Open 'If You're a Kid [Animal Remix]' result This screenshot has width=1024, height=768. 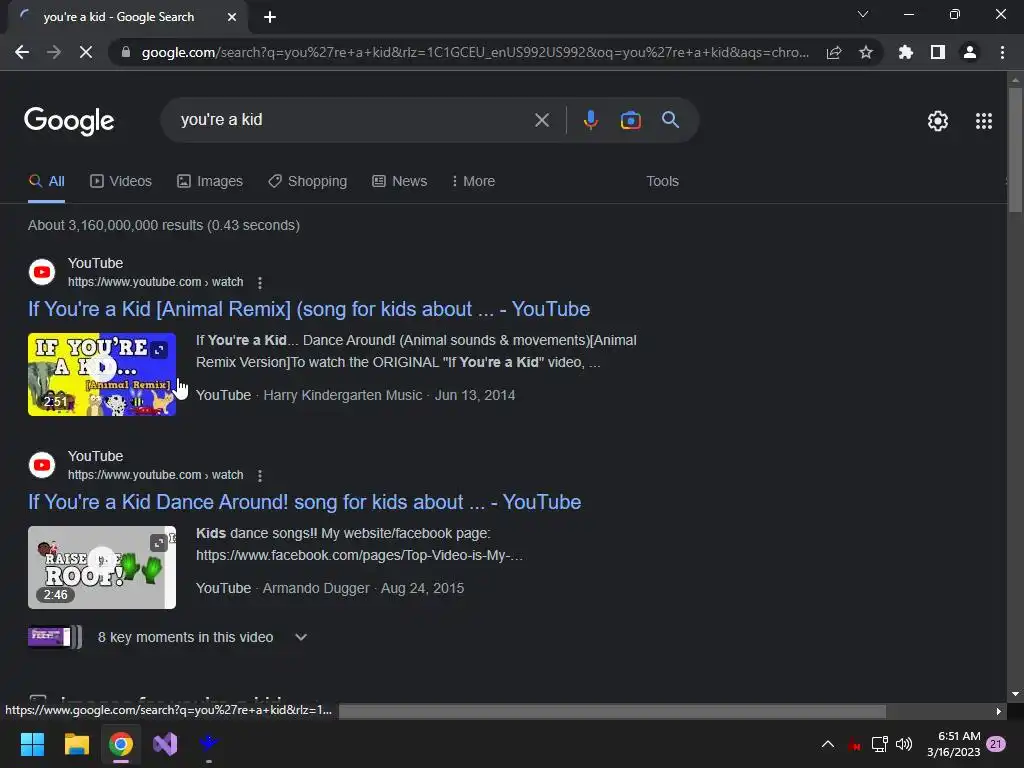(309, 309)
